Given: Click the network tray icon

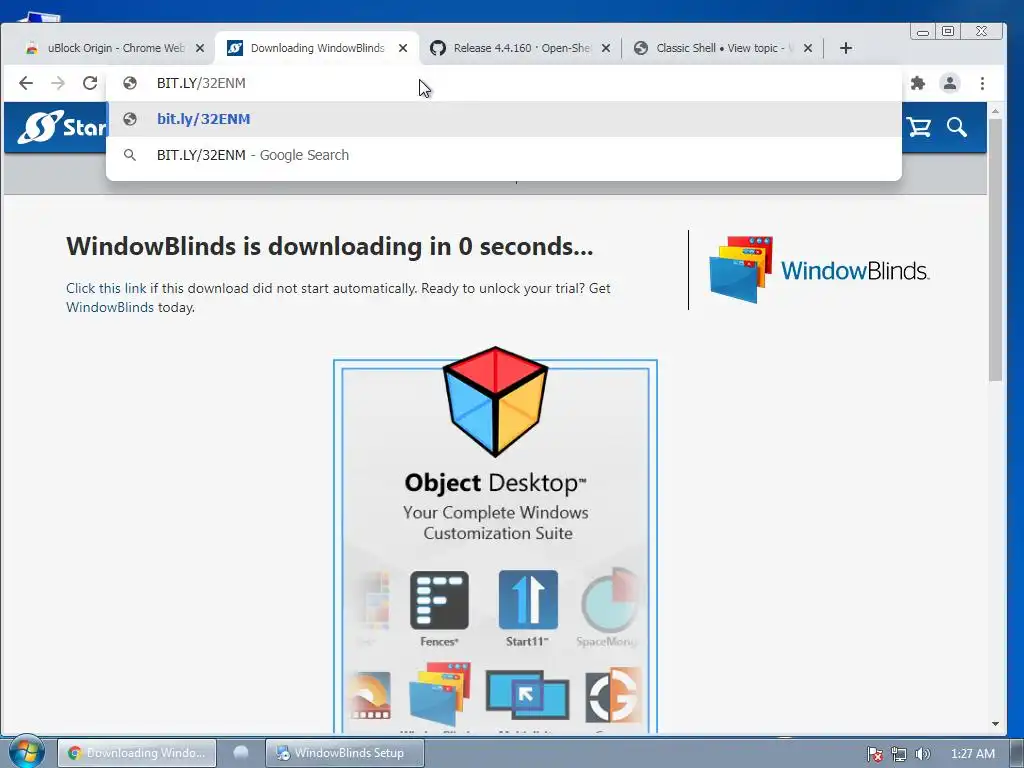Looking at the screenshot, I should (899, 754).
